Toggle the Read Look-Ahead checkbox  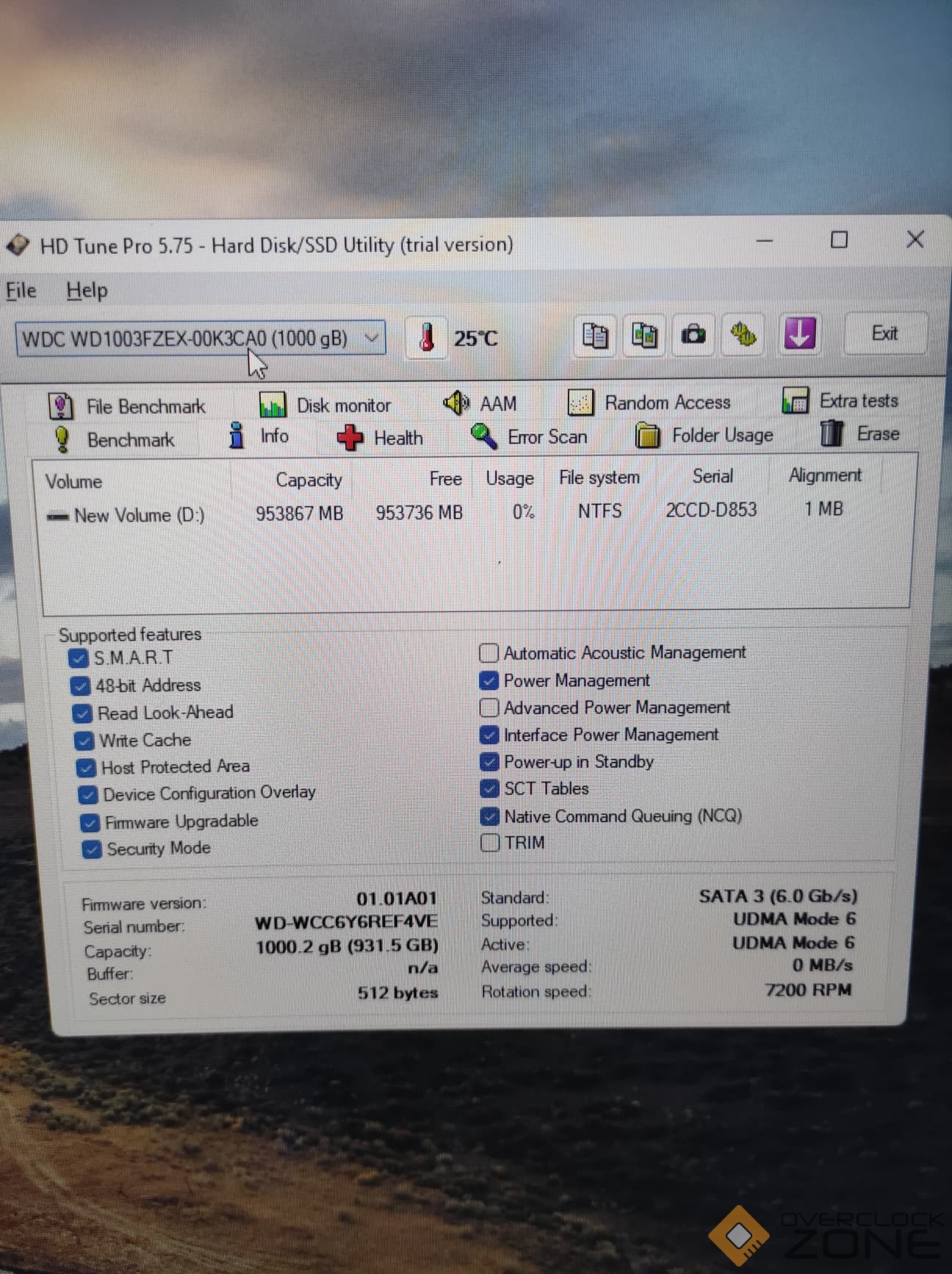click(x=82, y=713)
